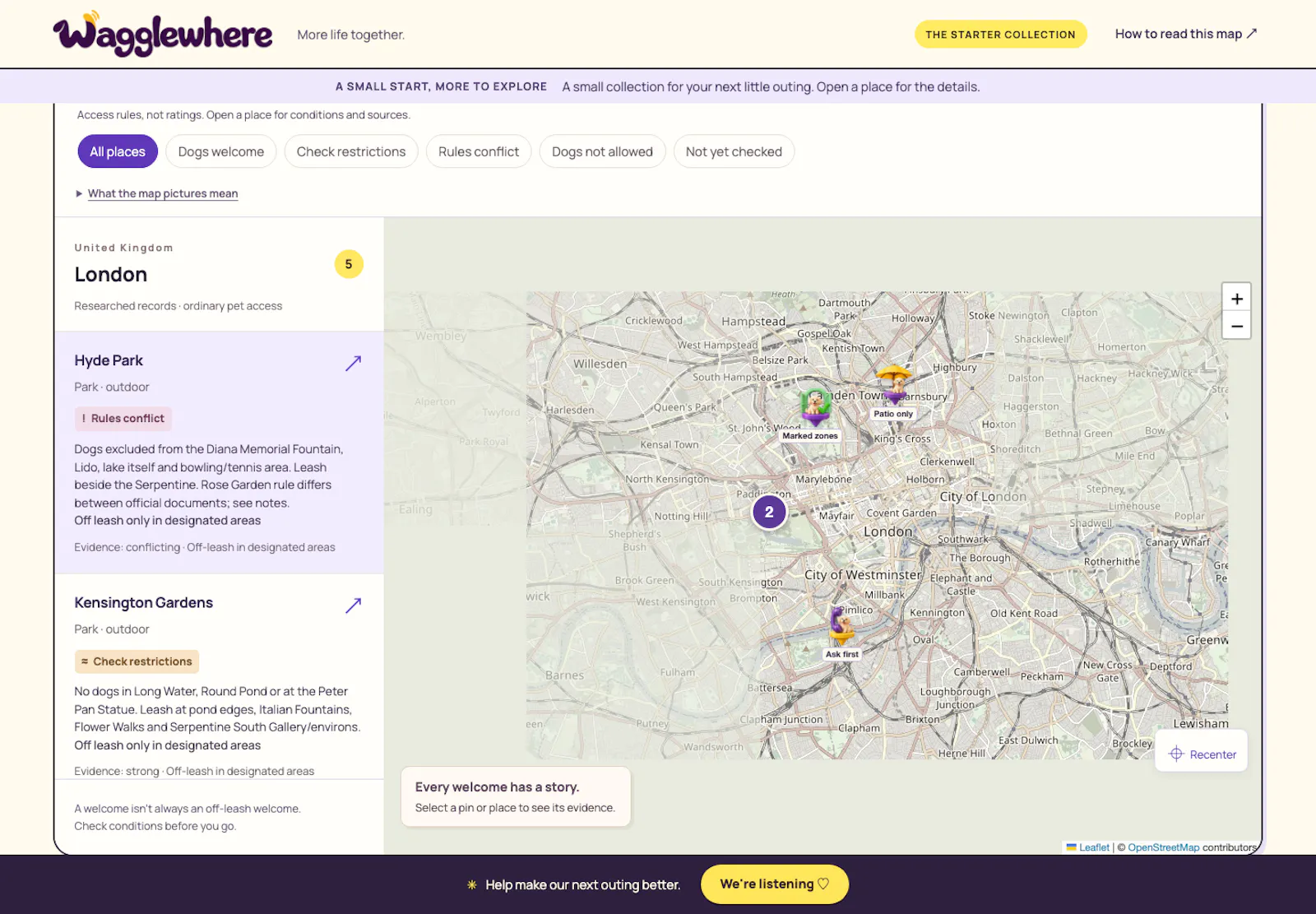Click the Wagglewhere logo
The height and width of the screenshot is (914, 1316).
162,35
